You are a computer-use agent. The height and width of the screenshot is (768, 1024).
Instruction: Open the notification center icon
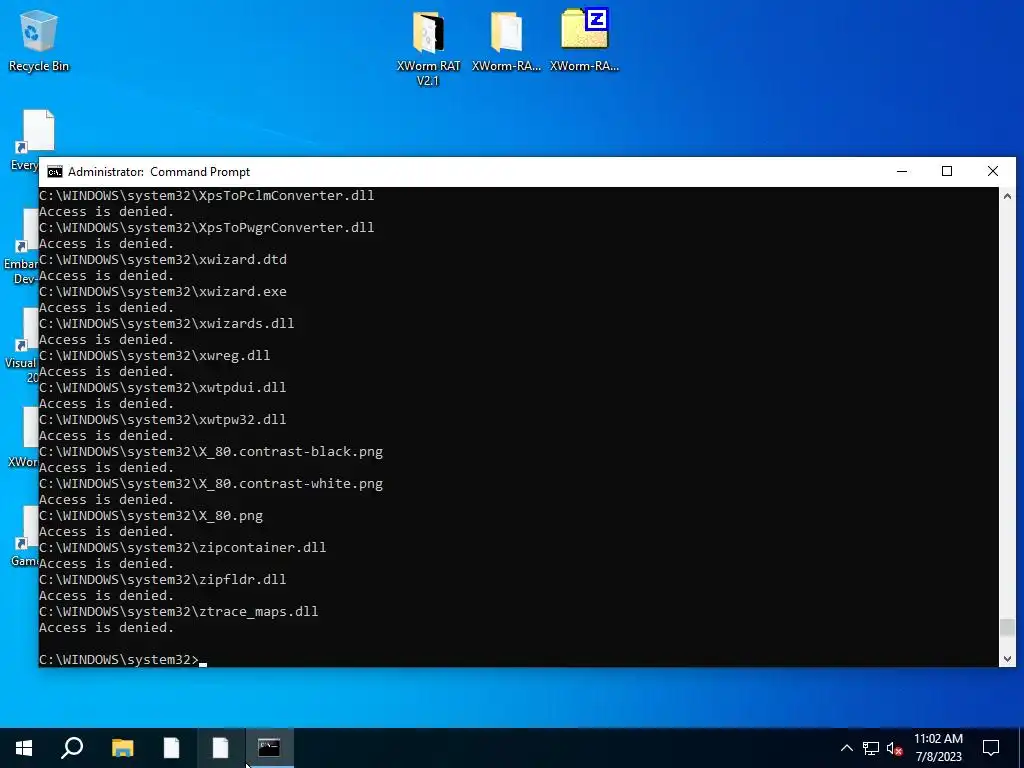991,748
